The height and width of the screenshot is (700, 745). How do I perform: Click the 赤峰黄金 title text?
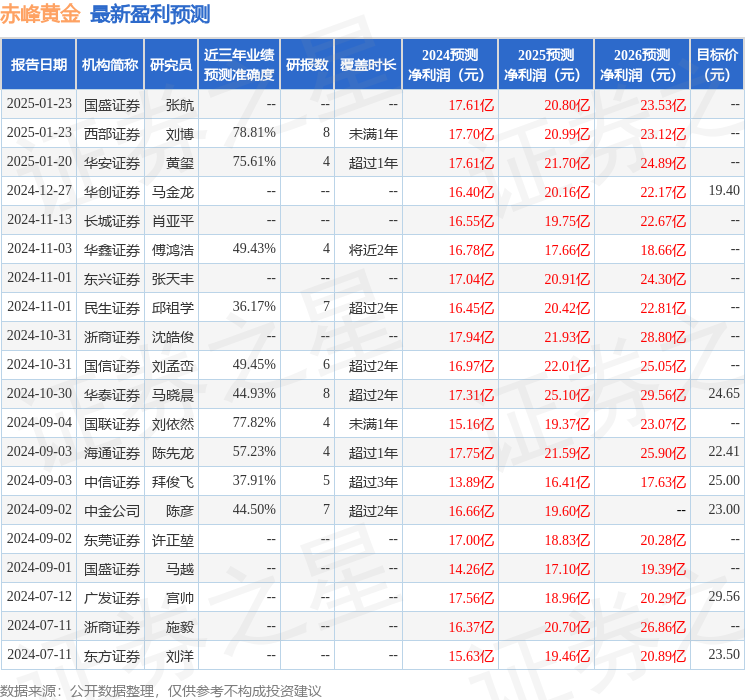click(40, 14)
